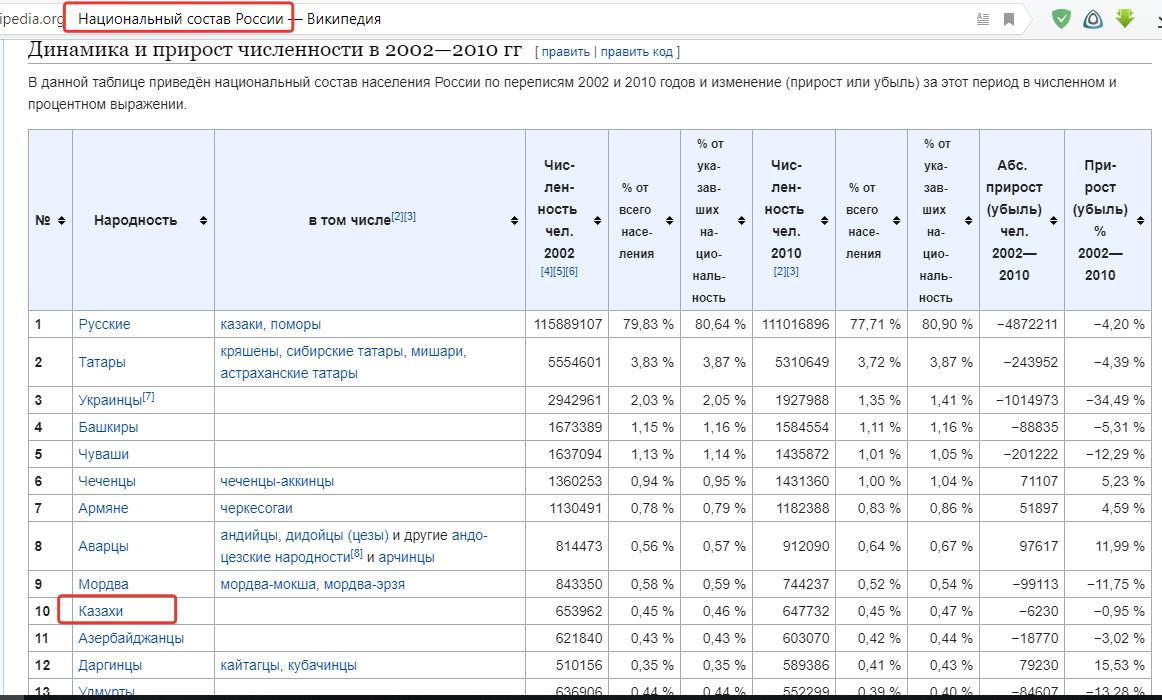Open the Башкиры link

pos(108,427)
